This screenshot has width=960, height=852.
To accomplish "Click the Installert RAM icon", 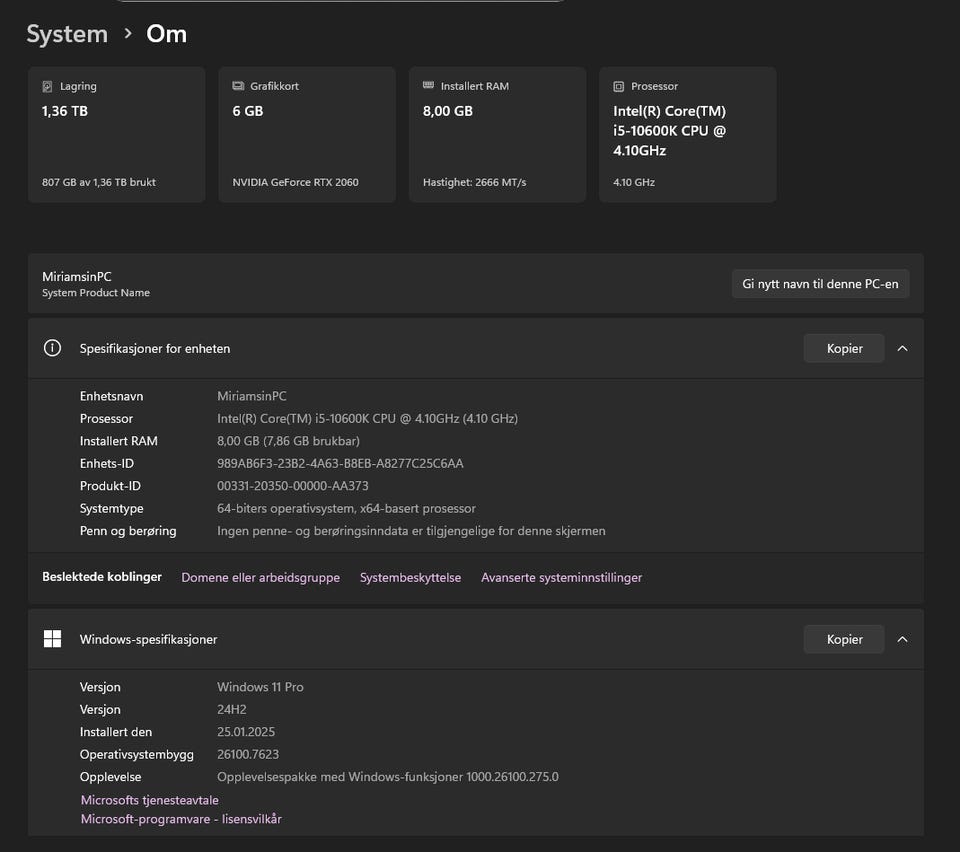I will (x=428, y=87).
